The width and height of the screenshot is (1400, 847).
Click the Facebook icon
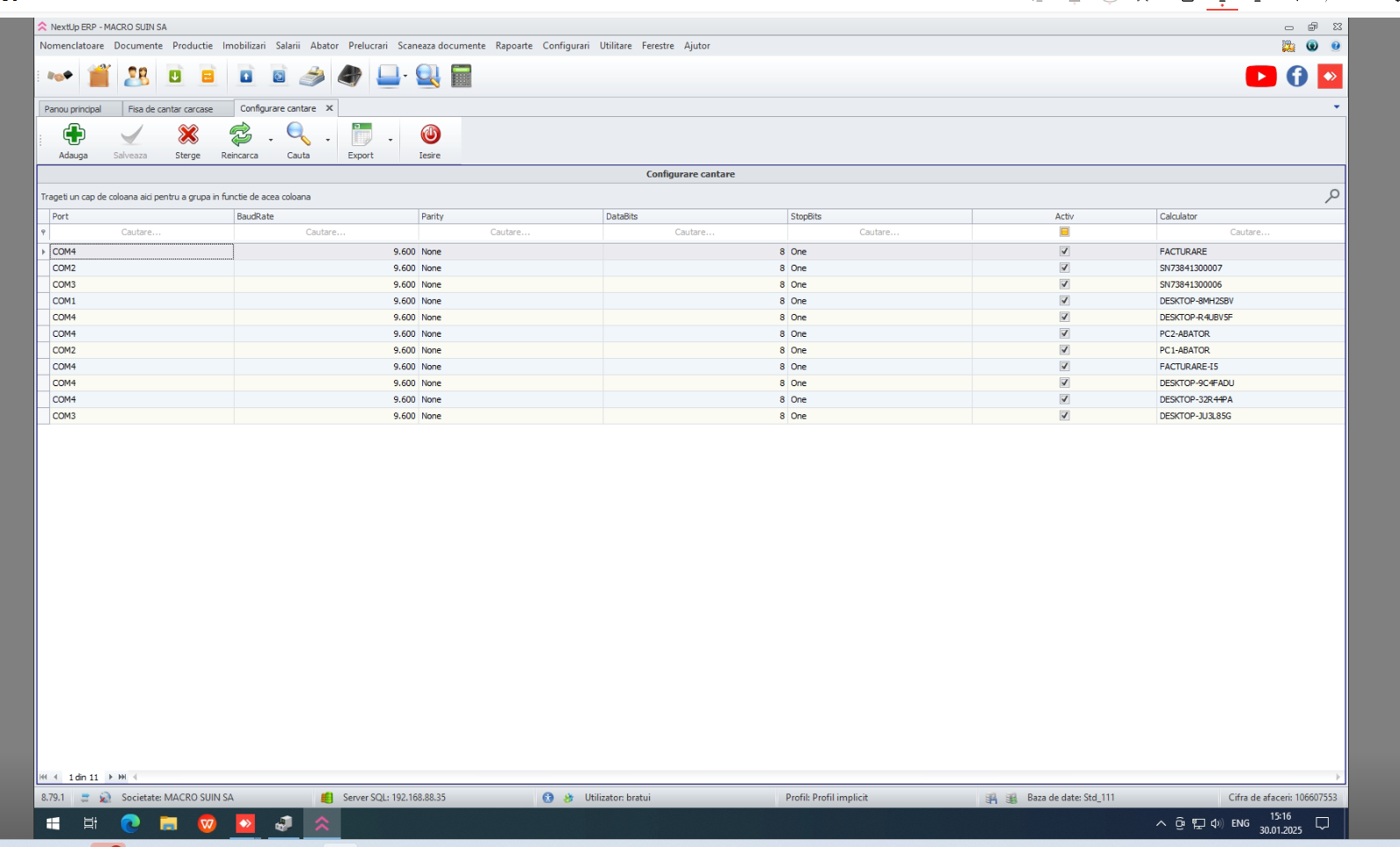pyautogui.click(x=1297, y=77)
